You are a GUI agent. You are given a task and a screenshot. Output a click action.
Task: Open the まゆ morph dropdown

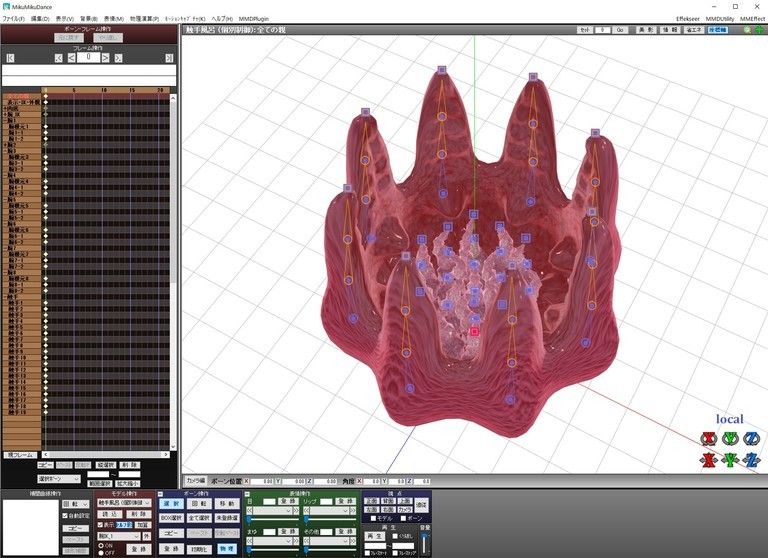click(273, 541)
